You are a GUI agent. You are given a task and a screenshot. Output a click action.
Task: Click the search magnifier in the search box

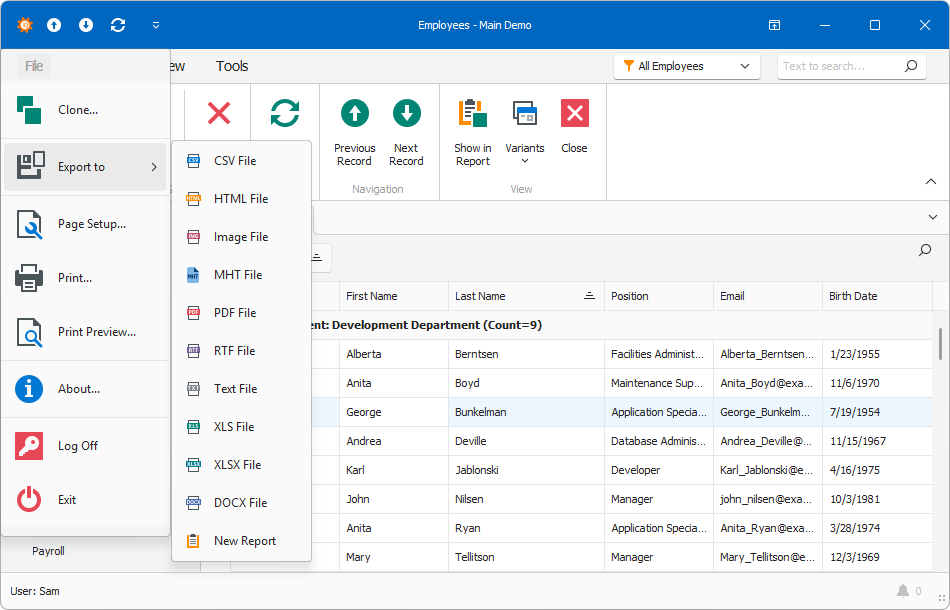(x=909, y=65)
